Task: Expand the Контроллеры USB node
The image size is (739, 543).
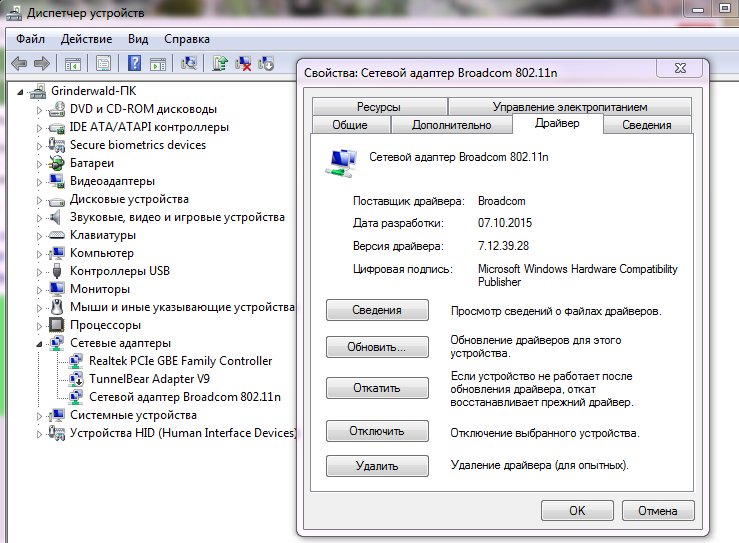Action: [40, 272]
